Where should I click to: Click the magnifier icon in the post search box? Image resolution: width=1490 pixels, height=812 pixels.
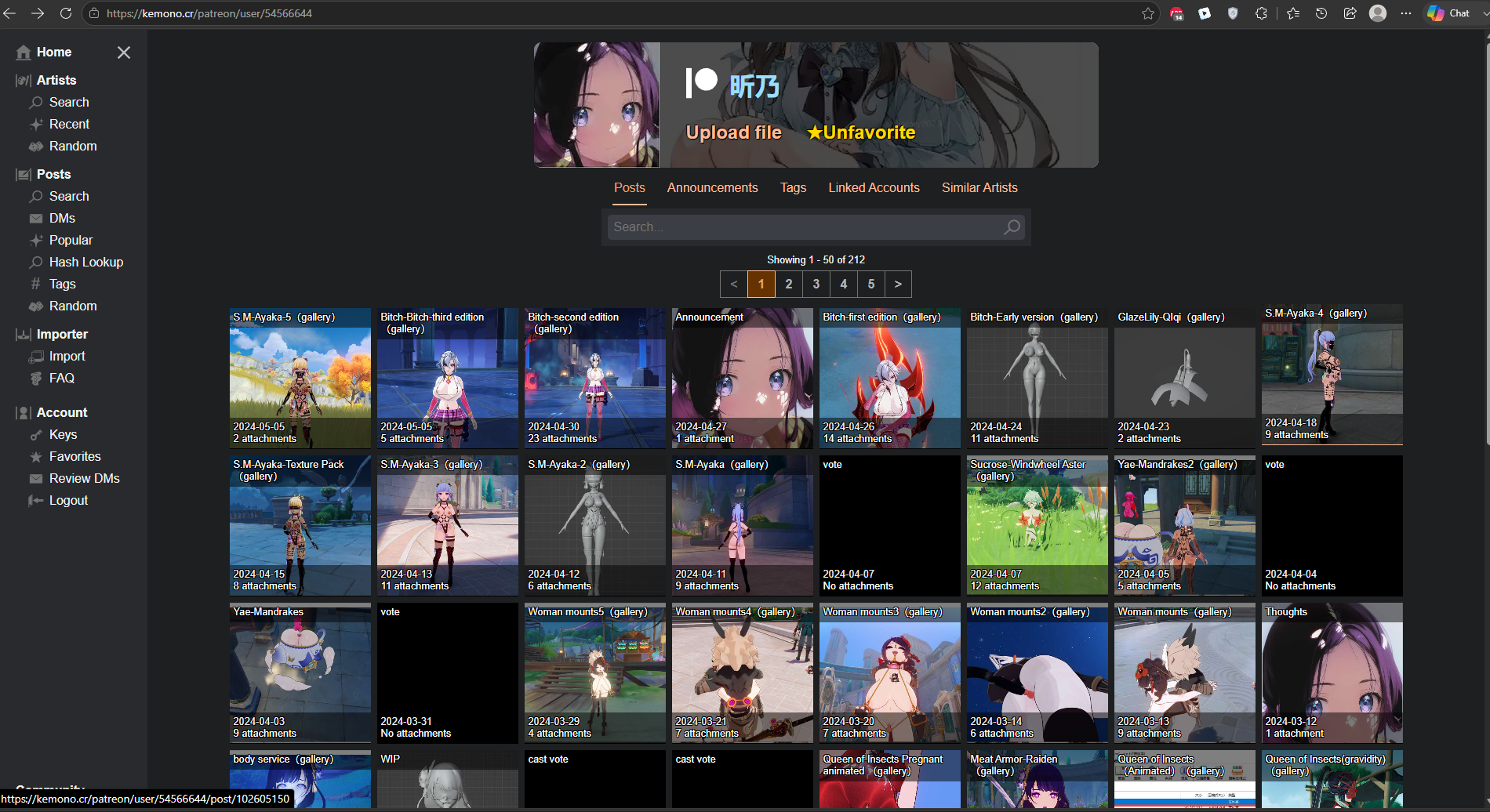coord(1012,227)
